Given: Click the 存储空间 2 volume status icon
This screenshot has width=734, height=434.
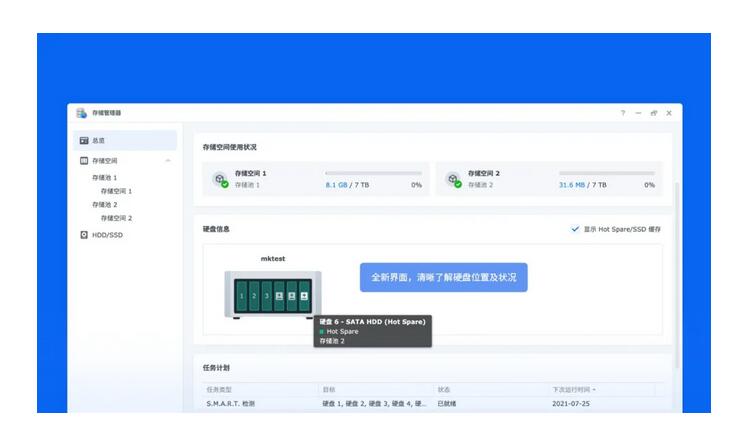Looking at the screenshot, I should [452, 179].
